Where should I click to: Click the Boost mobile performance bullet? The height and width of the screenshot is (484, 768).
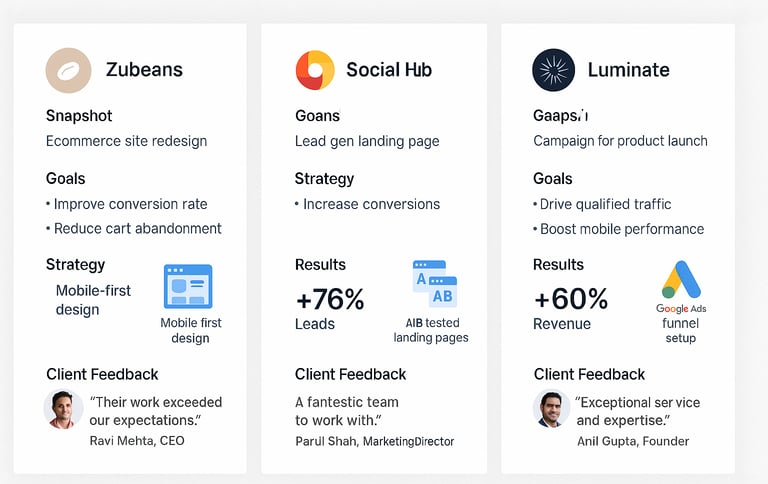pyautogui.click(x=619, y=229)
